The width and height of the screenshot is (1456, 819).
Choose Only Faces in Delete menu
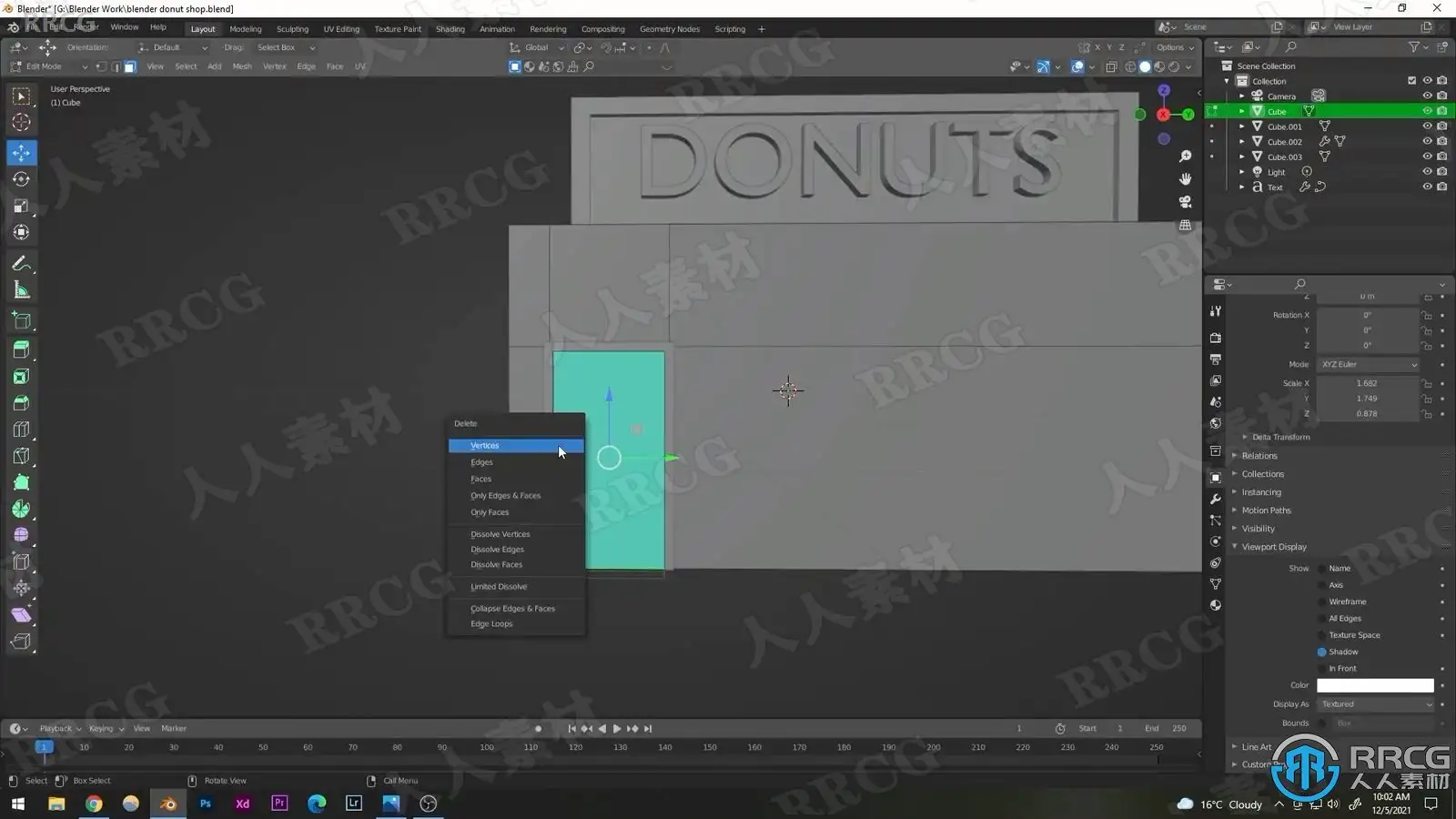coord(516,512)
